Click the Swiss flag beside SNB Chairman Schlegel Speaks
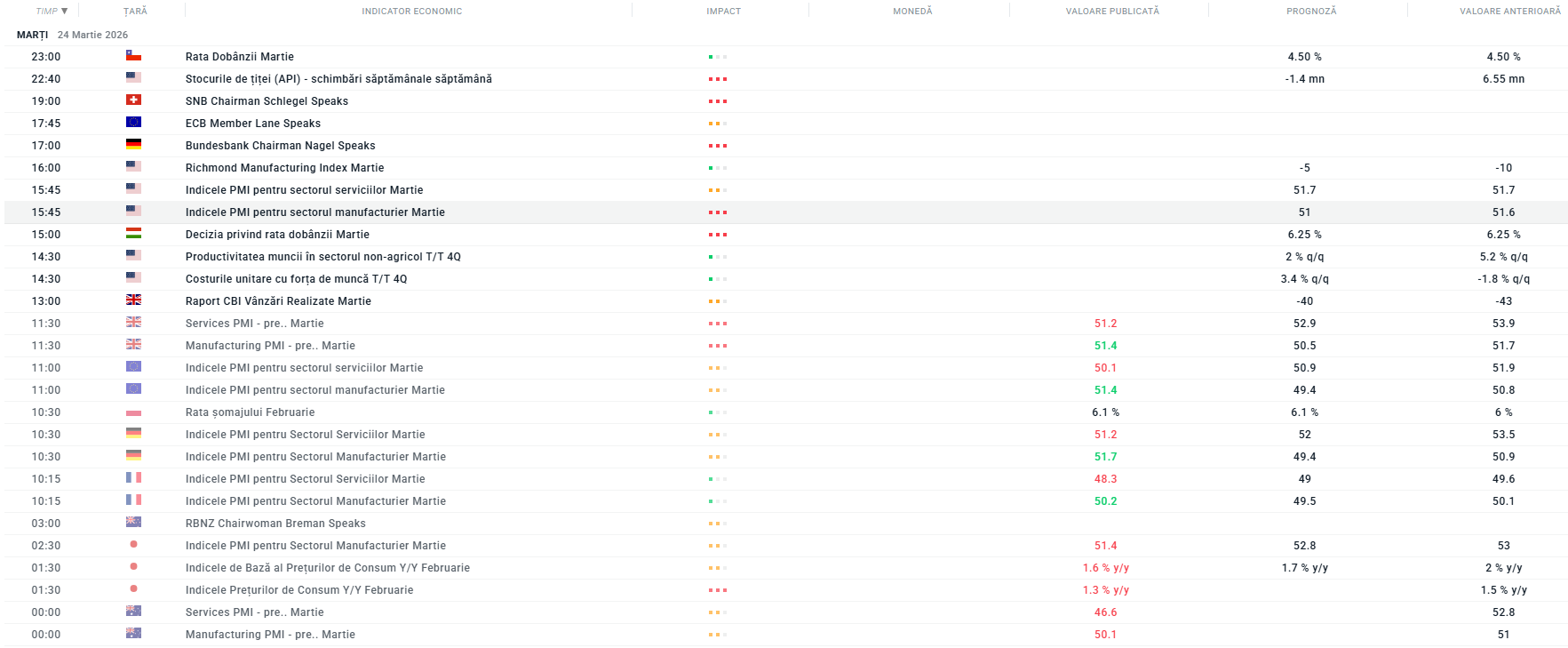Image resolution: width=1568 pixels, height=648 pixels. tap(133, 100)
